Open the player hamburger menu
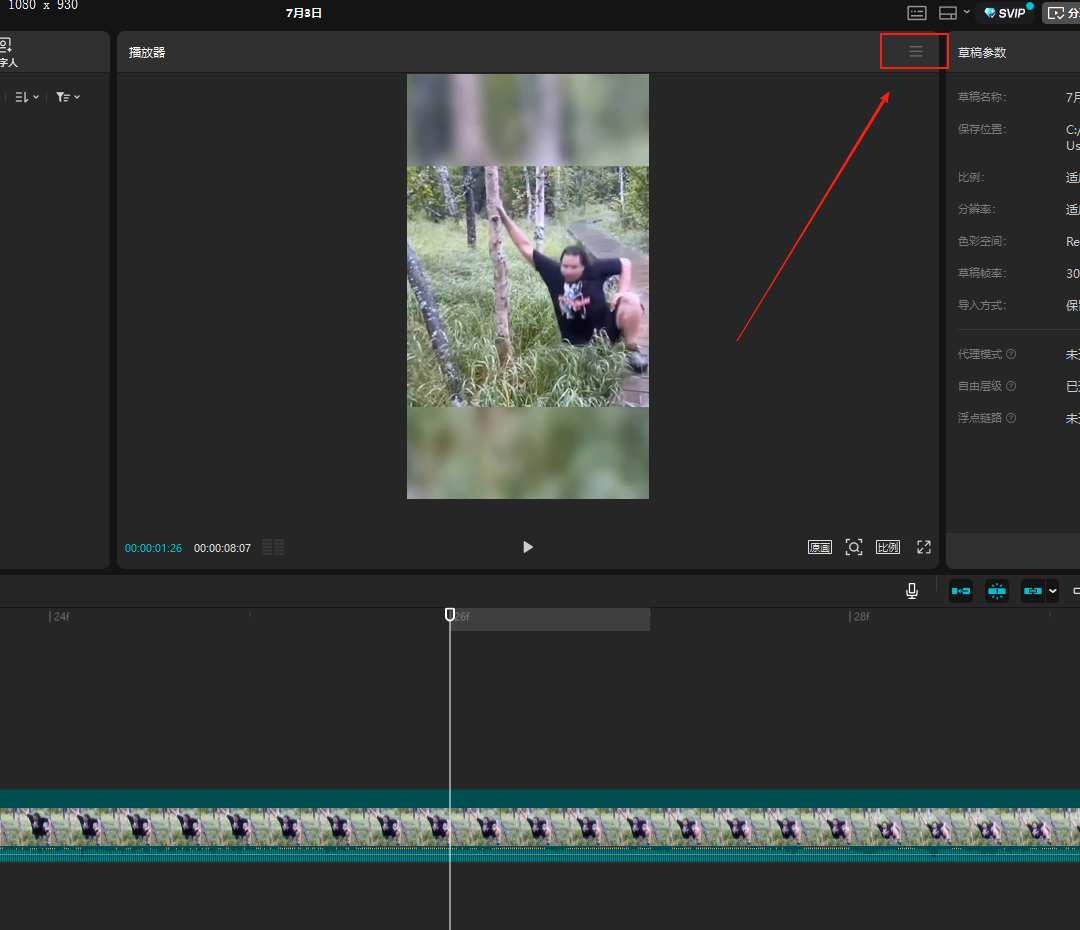This screenshot has width=1080, height=930. click(915, 52)
